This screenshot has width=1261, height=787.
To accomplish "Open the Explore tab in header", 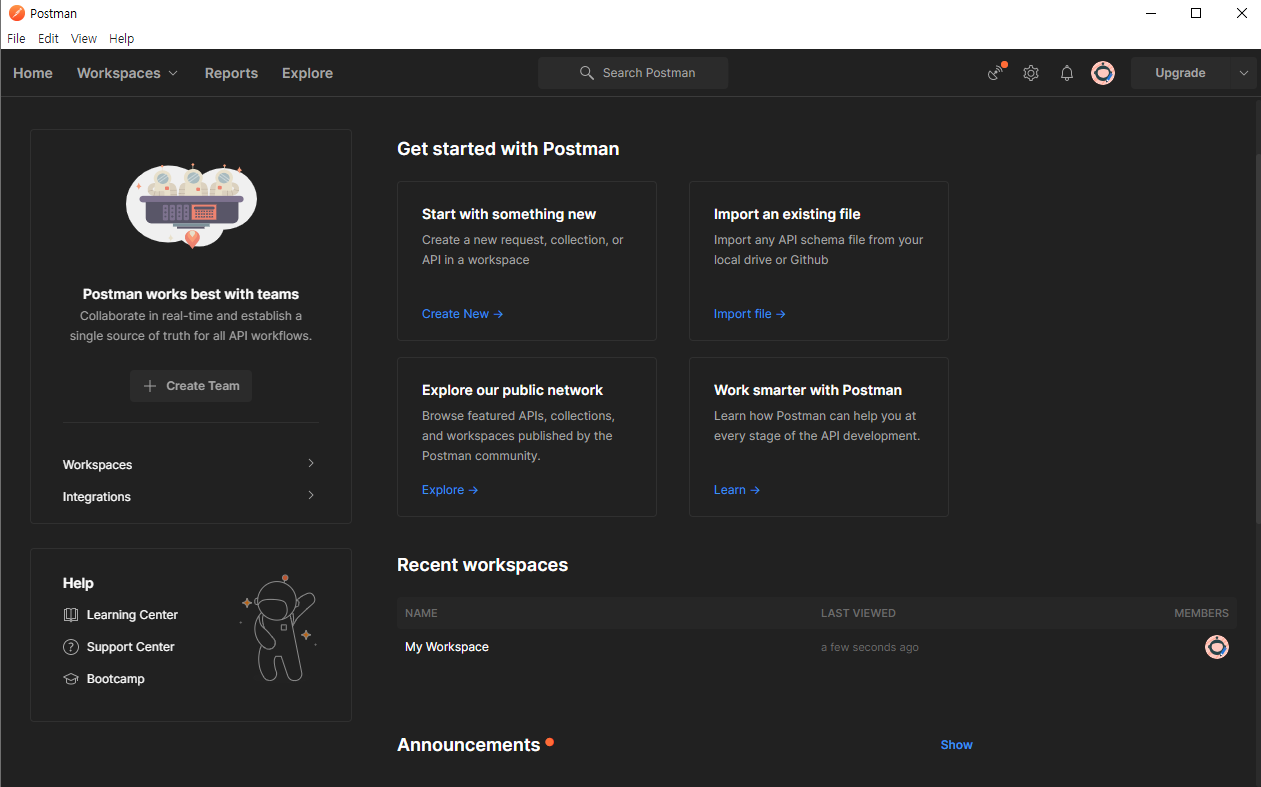I will click(307, 73).
